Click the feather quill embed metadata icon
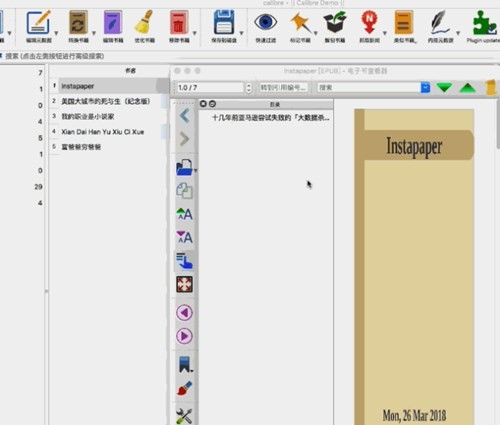The width and height of the screenshot is (500, 425). point(439,22)
